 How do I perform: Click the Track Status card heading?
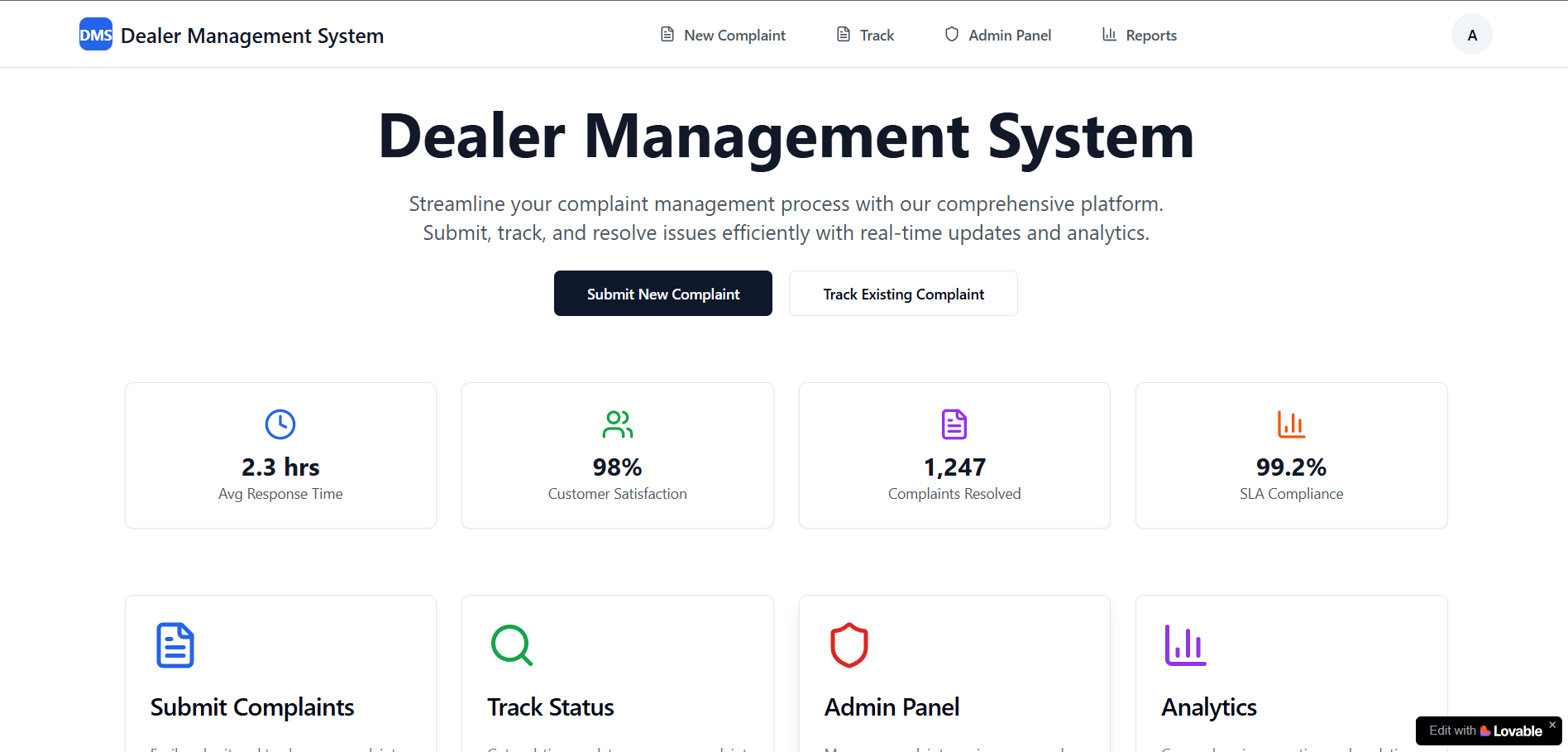click(x=551, y=707)
